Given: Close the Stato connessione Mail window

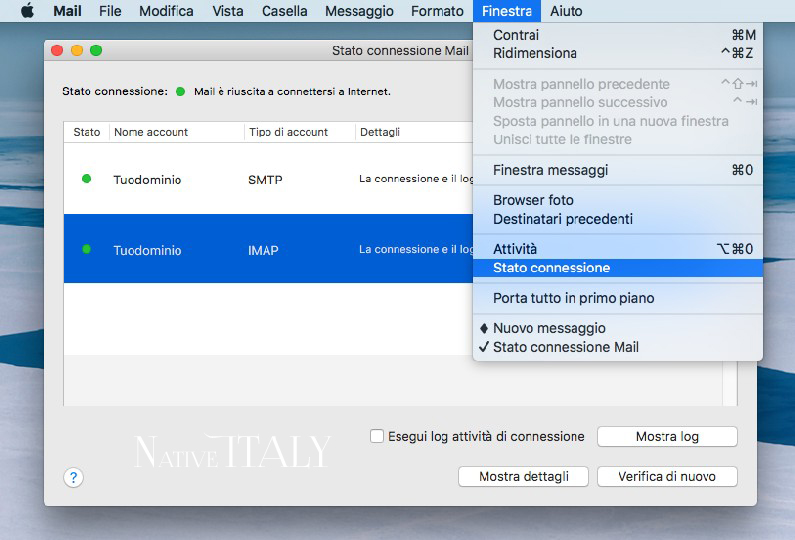Looking at the screenshot, I should 57,50.
